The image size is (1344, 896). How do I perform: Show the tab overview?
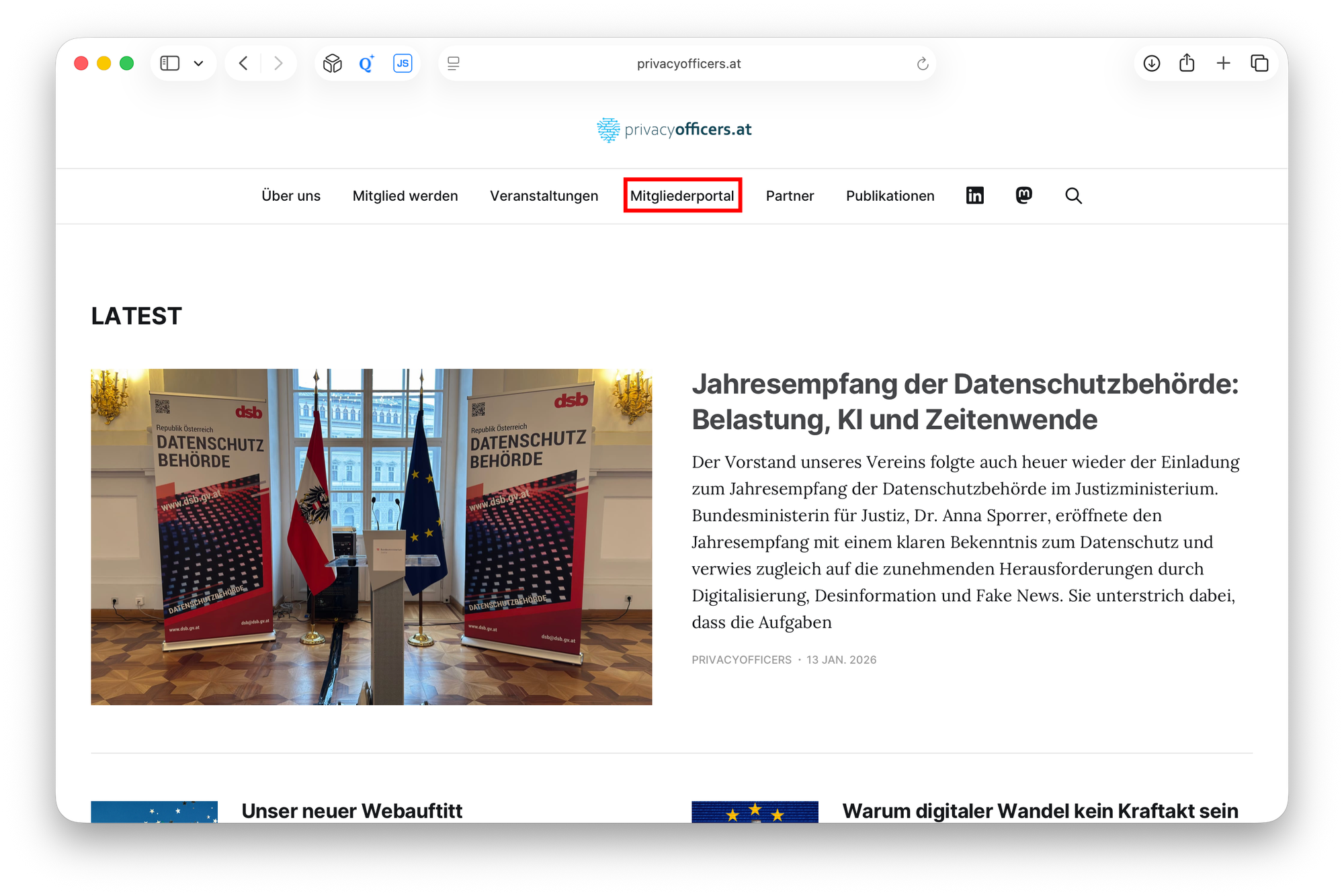point(1259,63)
